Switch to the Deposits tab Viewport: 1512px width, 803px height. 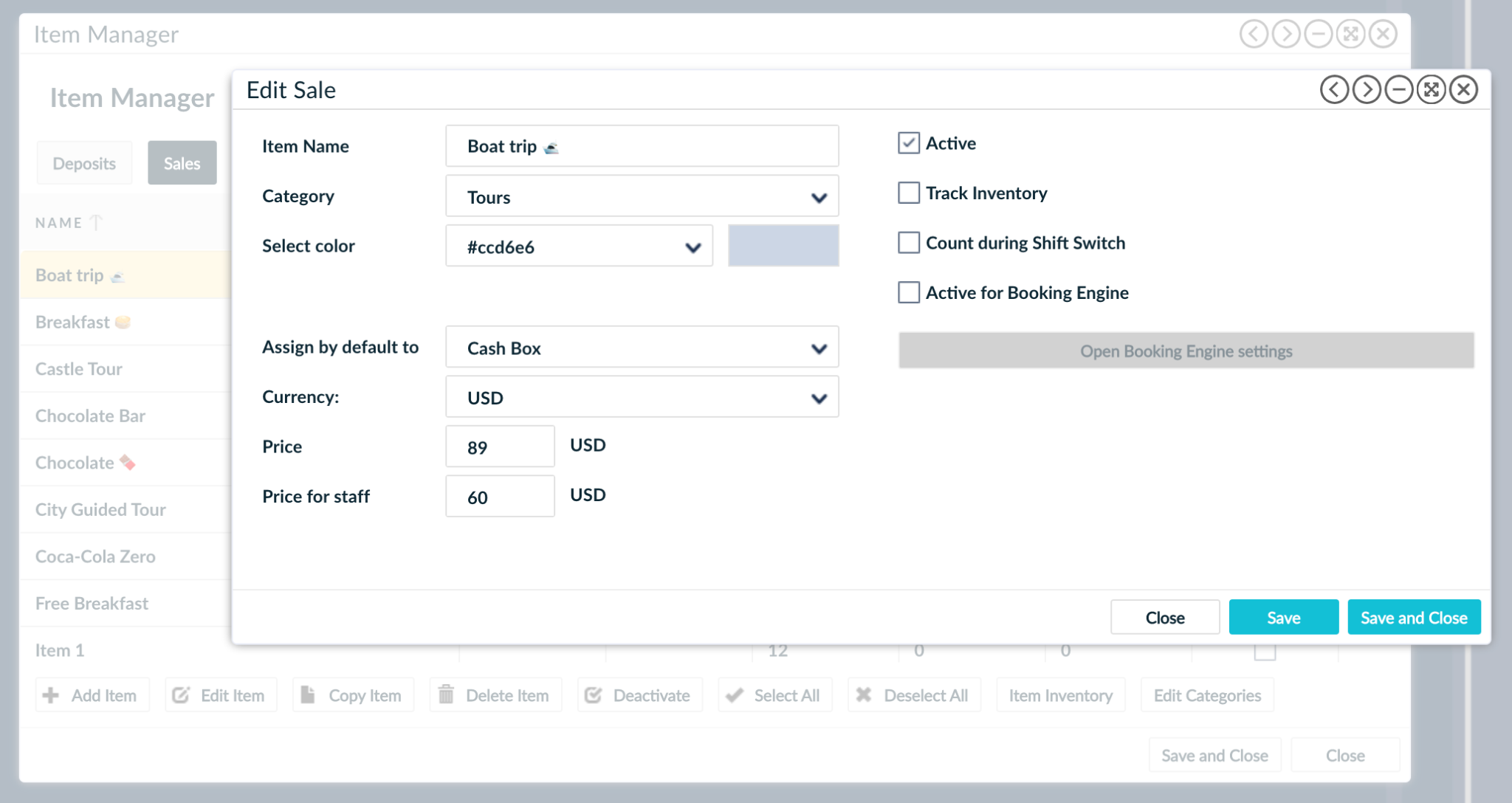coord(83,162)
